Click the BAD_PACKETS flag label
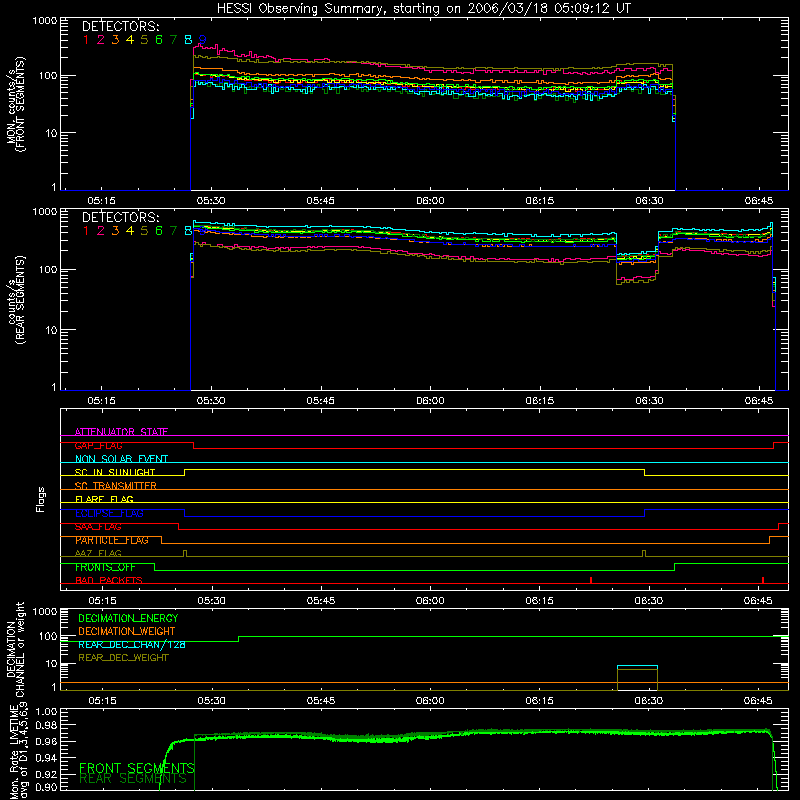 109,580
